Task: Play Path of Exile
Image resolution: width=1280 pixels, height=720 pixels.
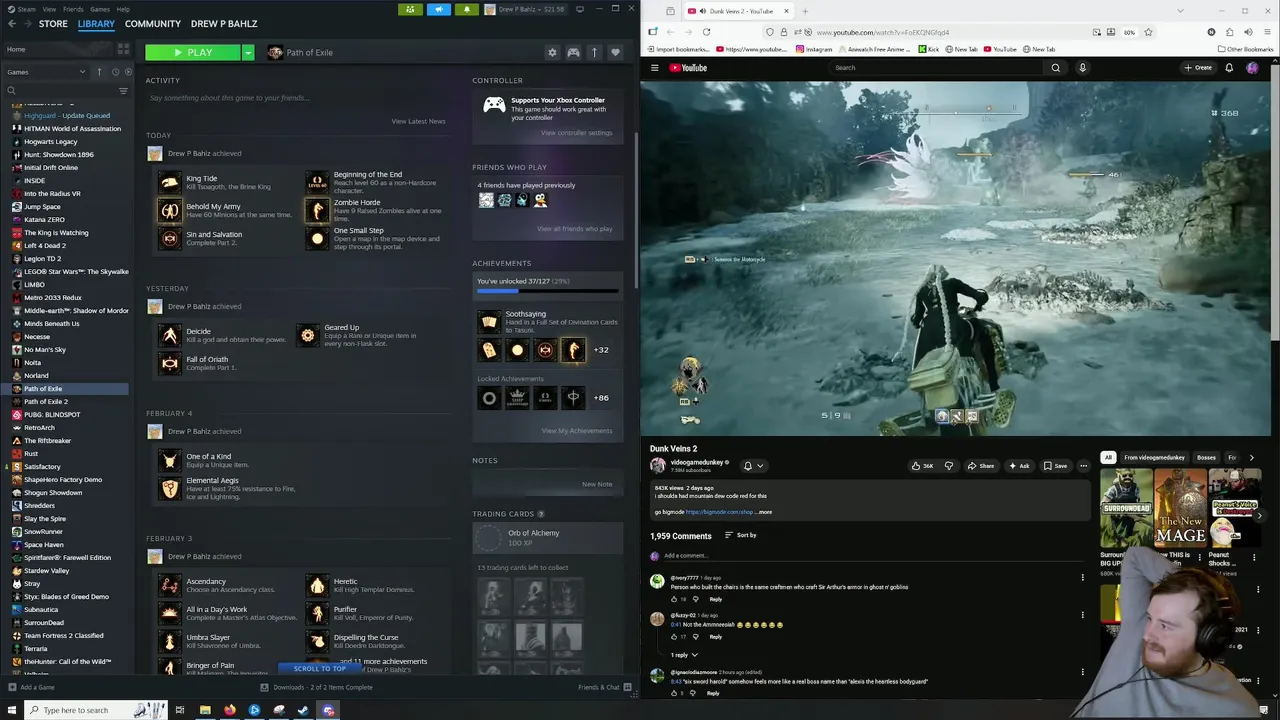Action: 193,52
